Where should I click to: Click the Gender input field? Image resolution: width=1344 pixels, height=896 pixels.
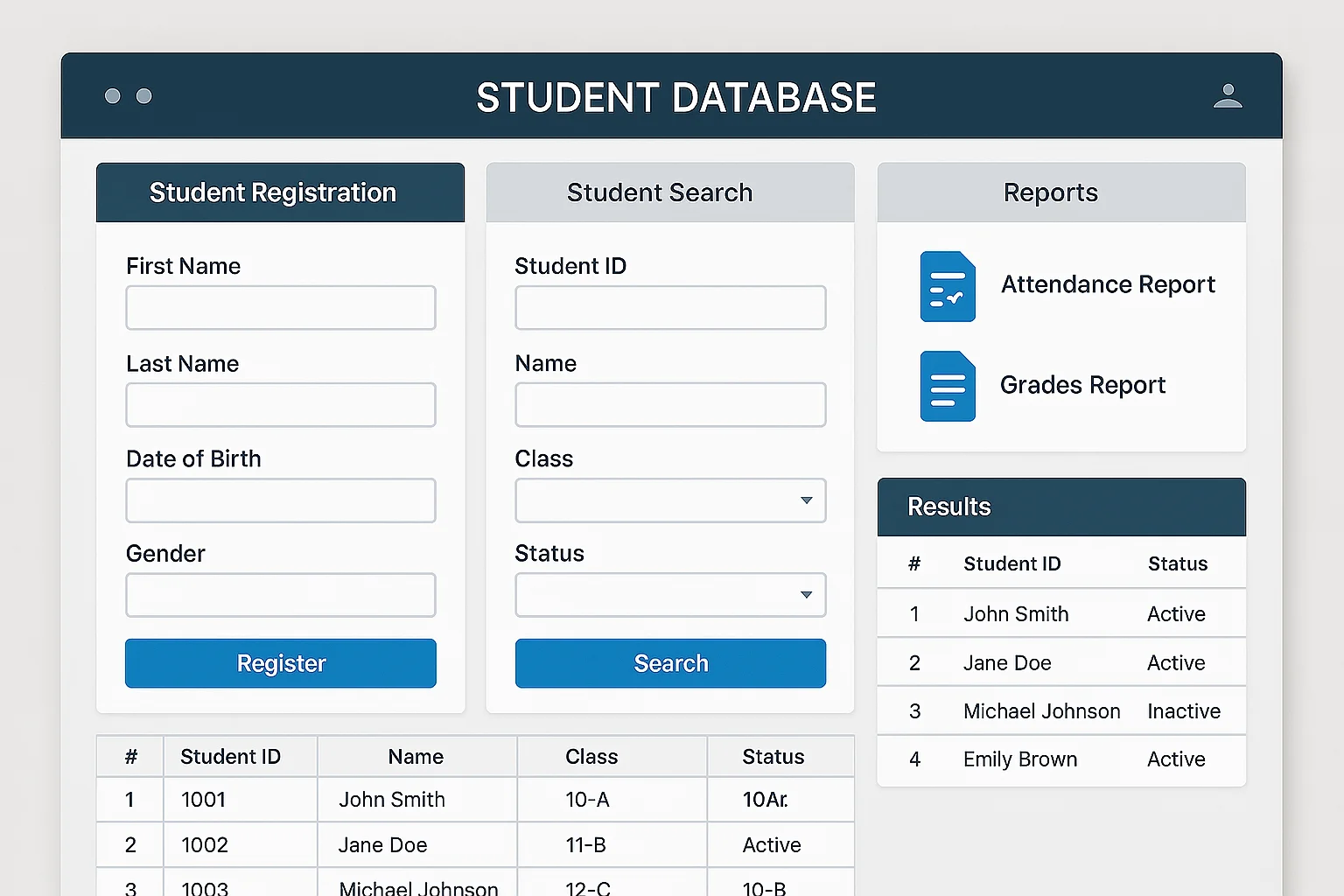pos(280,595)
